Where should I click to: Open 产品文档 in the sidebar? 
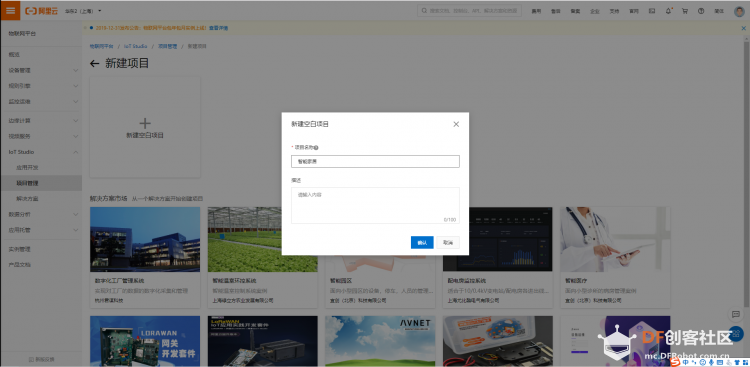[20, 265]
